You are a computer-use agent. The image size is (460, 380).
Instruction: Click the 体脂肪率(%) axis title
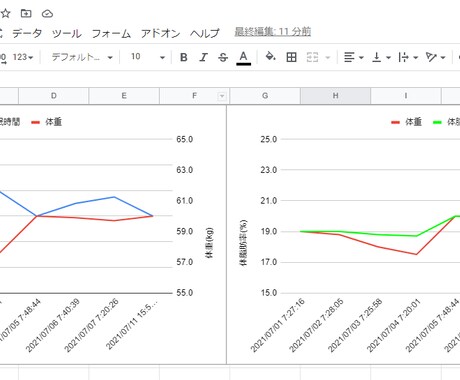pyautogui.click(x=243, y=242)
